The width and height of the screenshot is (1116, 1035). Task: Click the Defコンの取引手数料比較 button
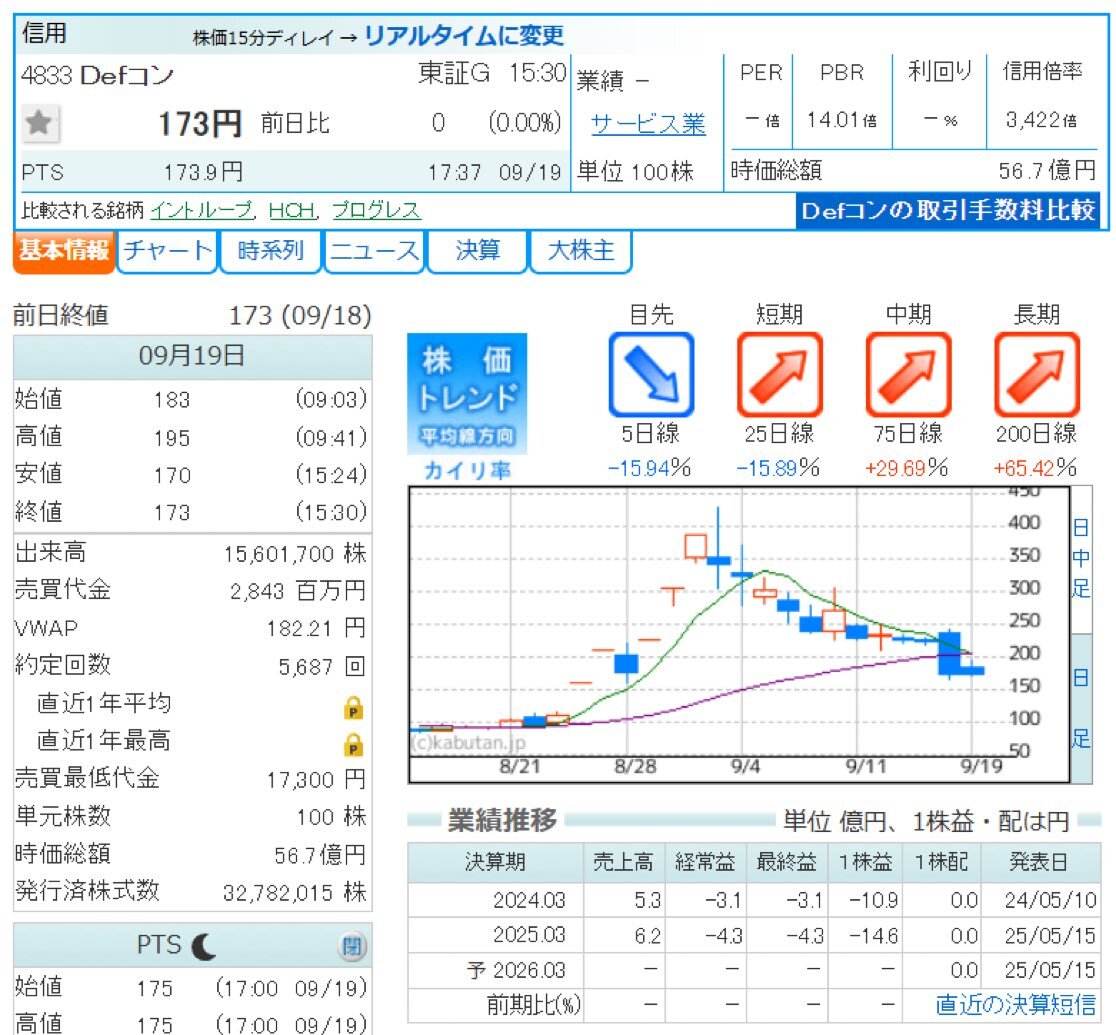click(948, 210)
